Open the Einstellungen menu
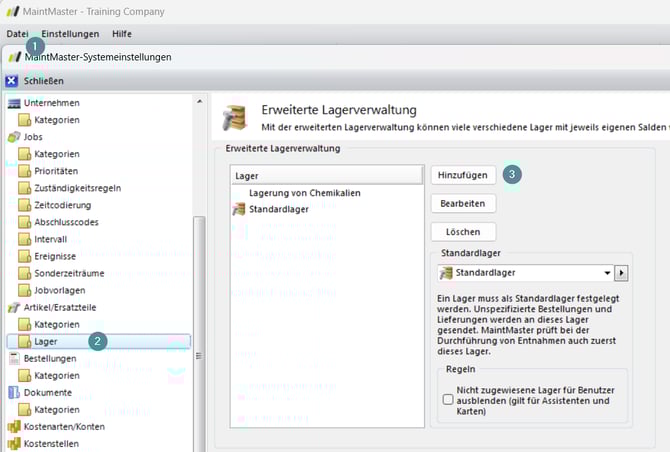 click(70, 34)
